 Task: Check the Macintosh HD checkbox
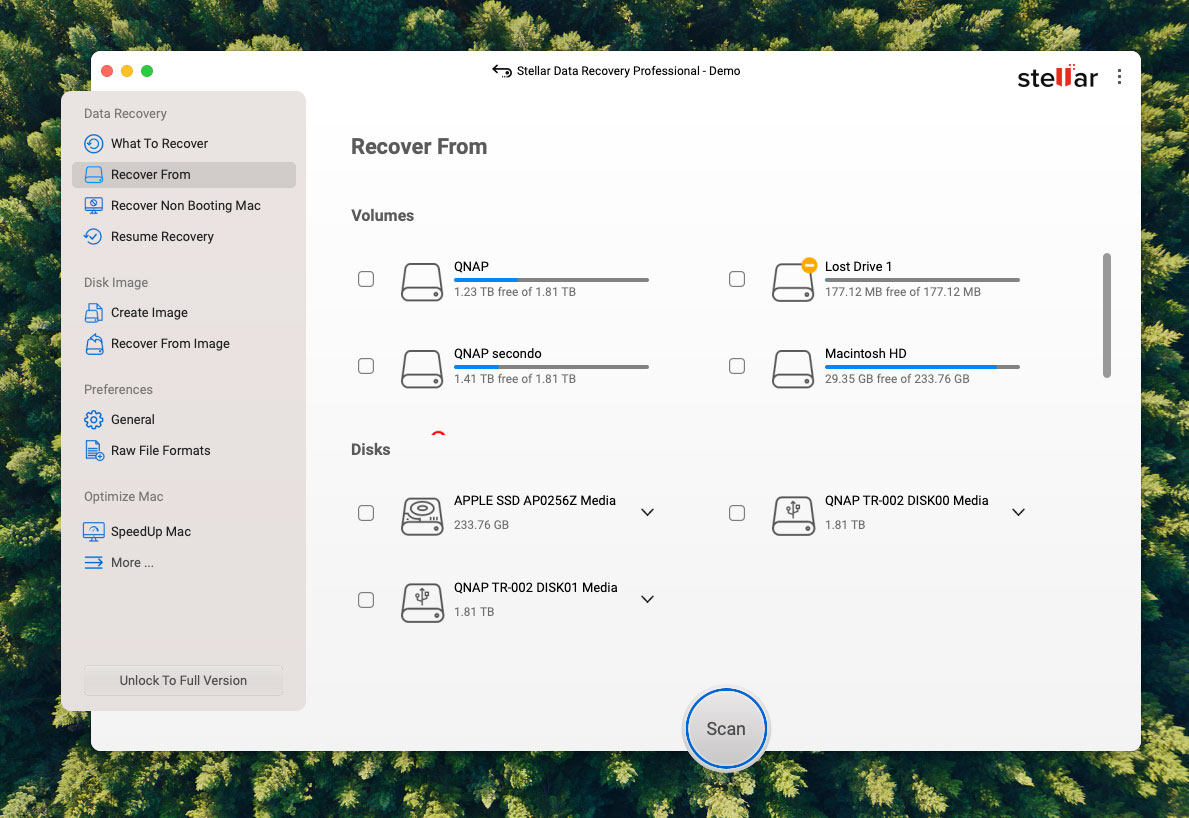[x=736, y=366]
